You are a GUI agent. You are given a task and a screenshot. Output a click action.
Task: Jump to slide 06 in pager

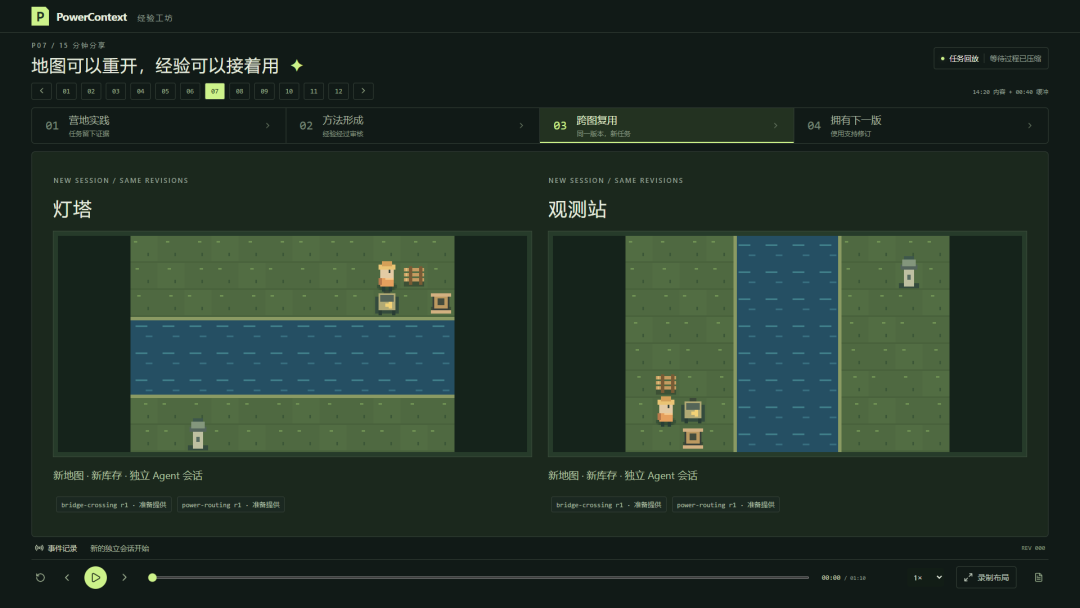pos(190,91)
